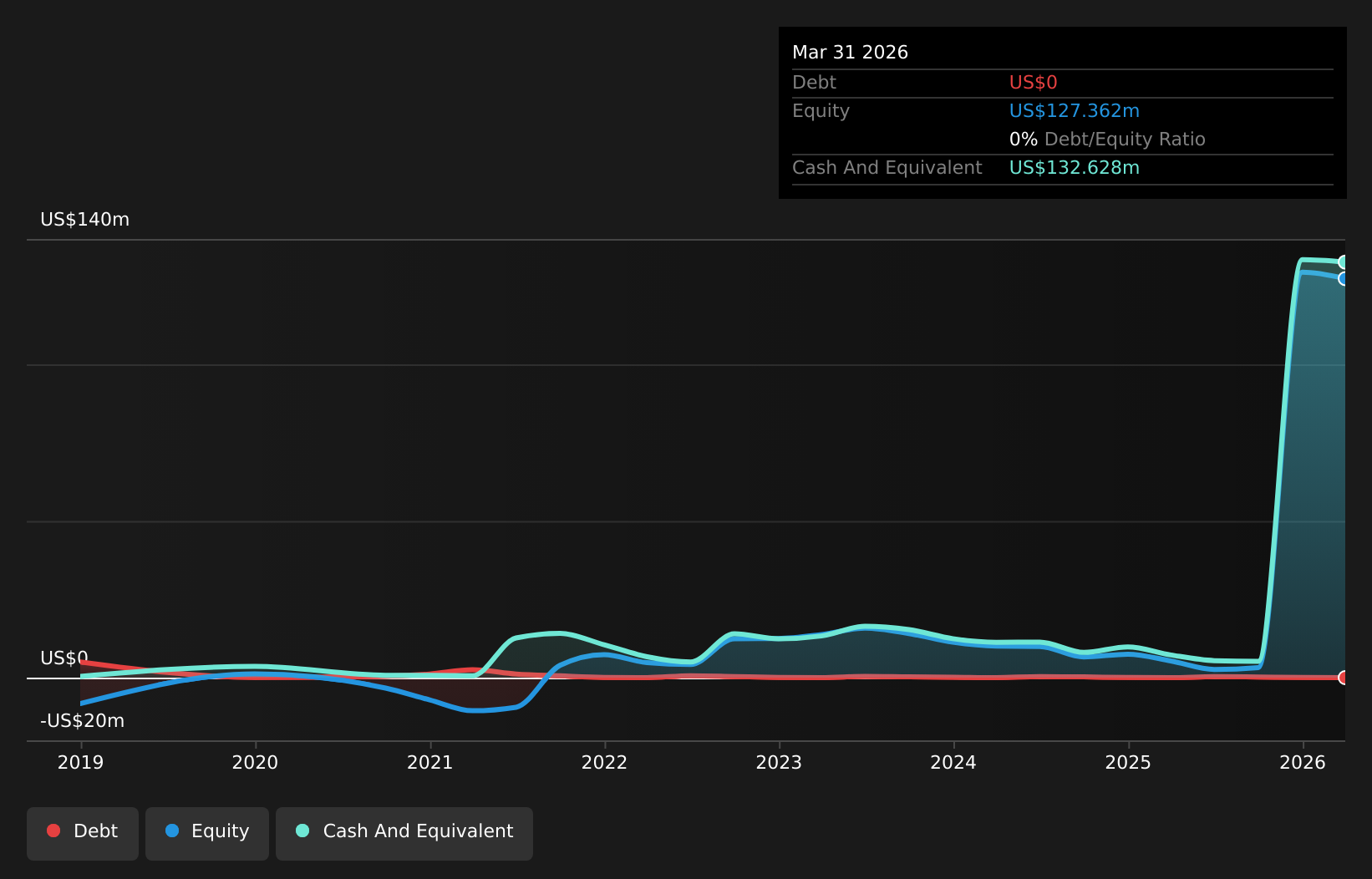Toggle the Cash And Equivalent legend button

point(404,833)
